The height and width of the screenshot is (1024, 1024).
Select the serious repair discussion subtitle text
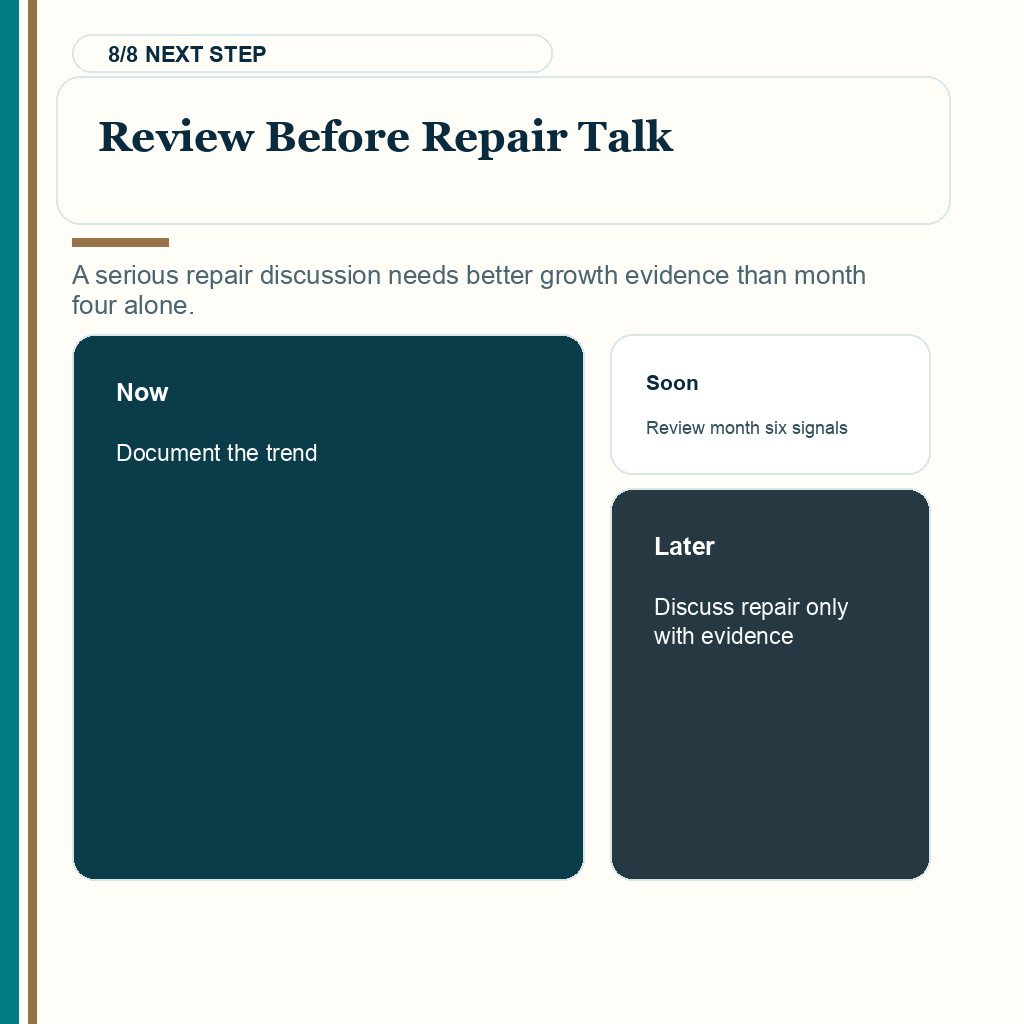tap(469, 290)
